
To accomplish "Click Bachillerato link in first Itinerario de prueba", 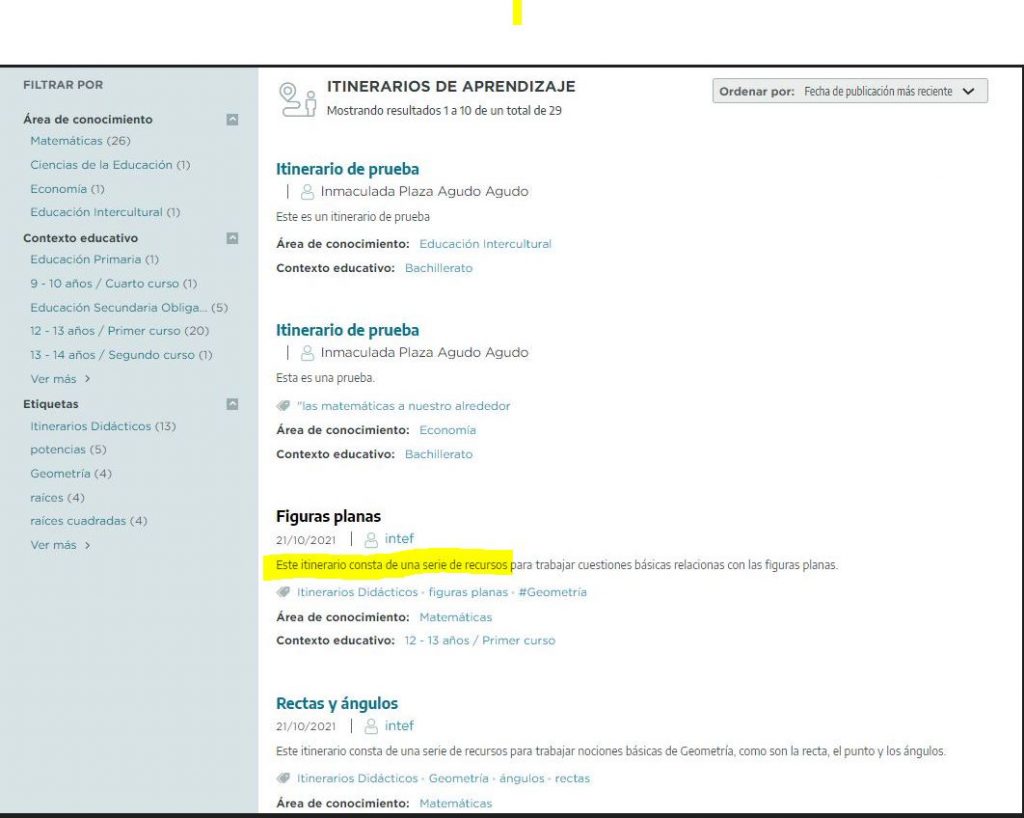I will (439, 268).
